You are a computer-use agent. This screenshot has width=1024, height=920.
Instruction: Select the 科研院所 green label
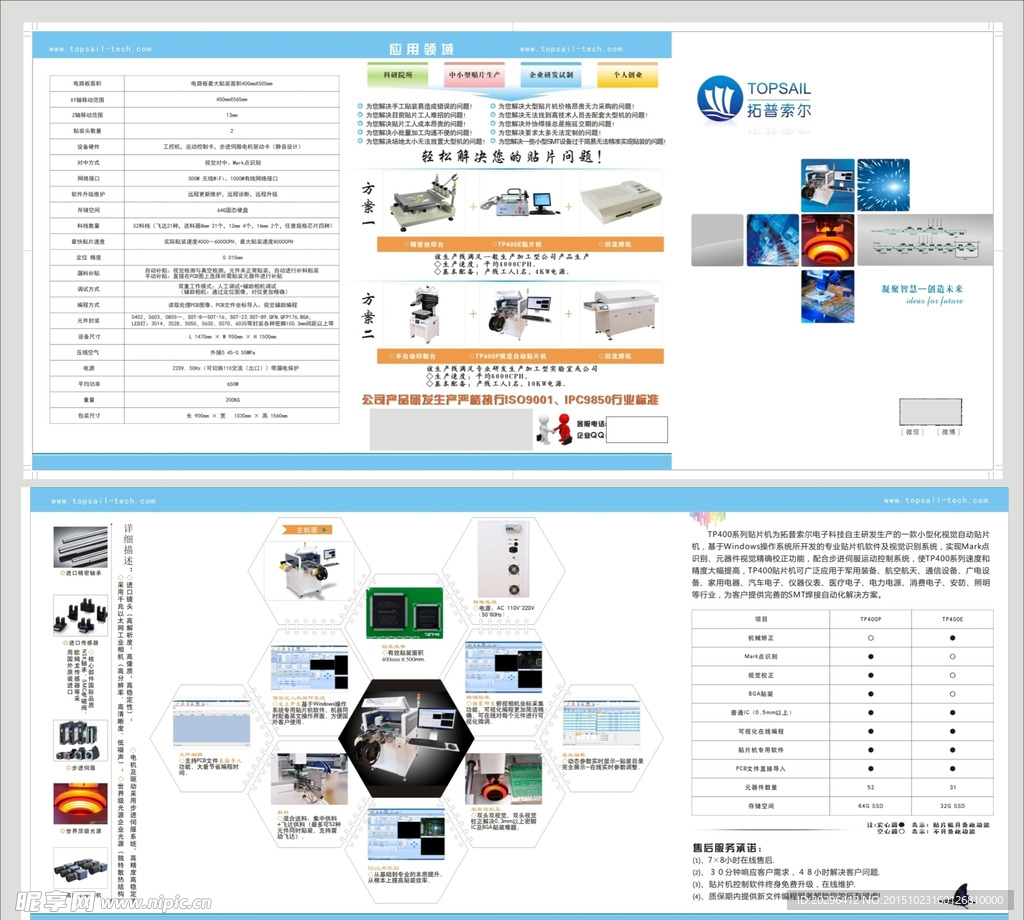point(398,75)
